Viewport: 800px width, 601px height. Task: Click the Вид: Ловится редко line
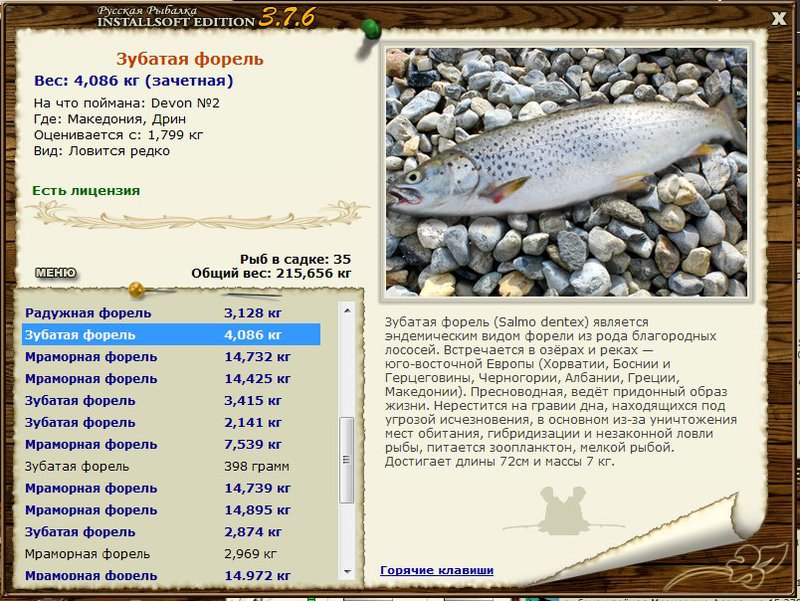pos(102,151)
